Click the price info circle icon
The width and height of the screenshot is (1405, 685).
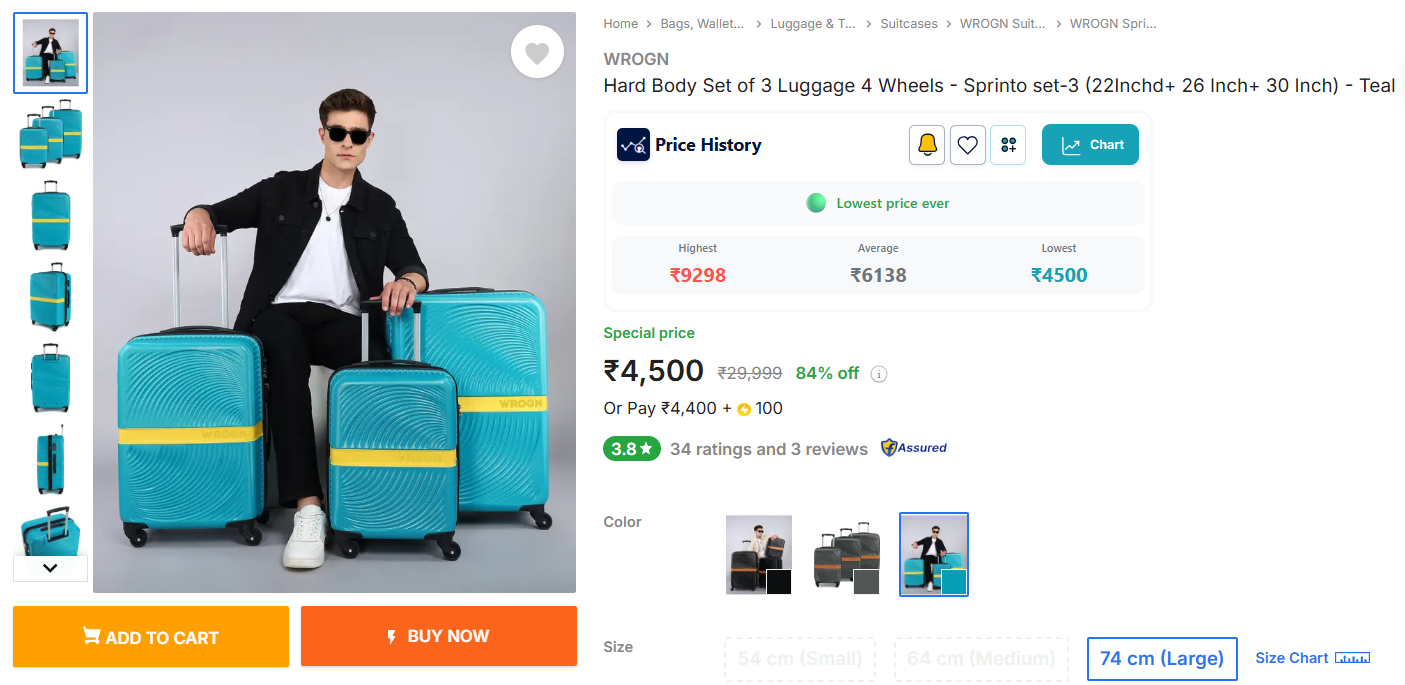coord(879,374)
